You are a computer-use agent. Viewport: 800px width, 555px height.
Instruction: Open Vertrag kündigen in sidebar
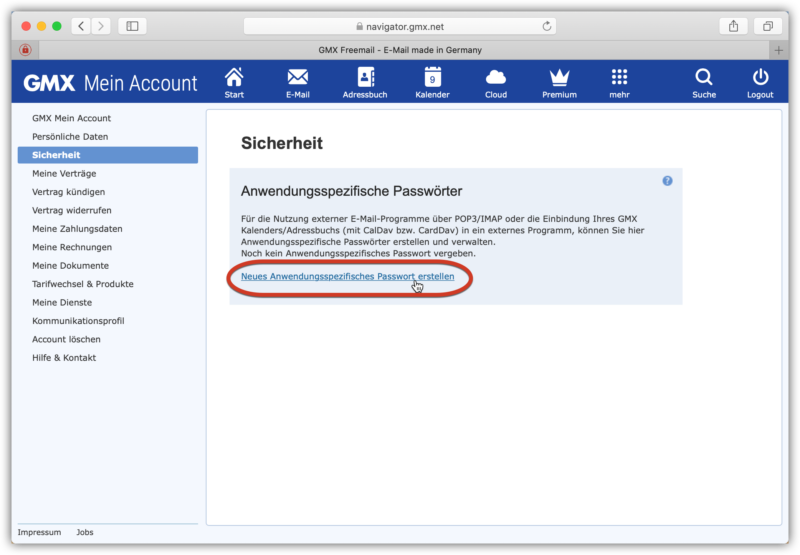pyautogui.click(x=68, y=192)
